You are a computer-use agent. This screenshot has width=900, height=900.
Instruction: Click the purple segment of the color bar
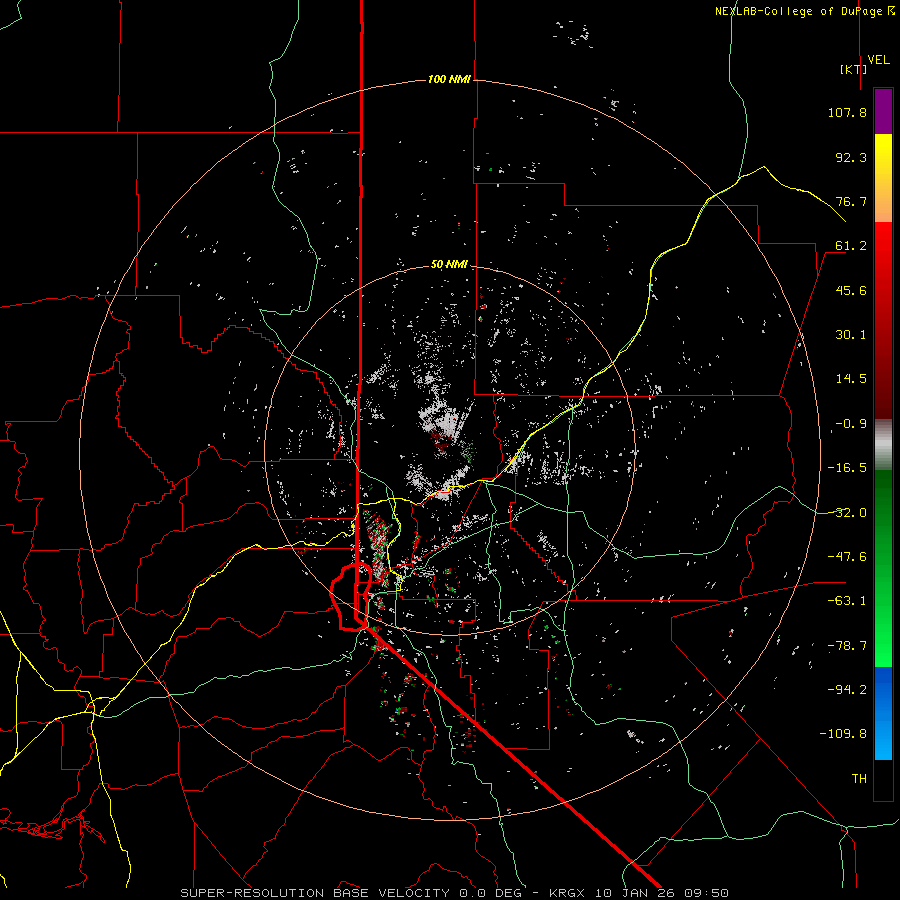883,111
